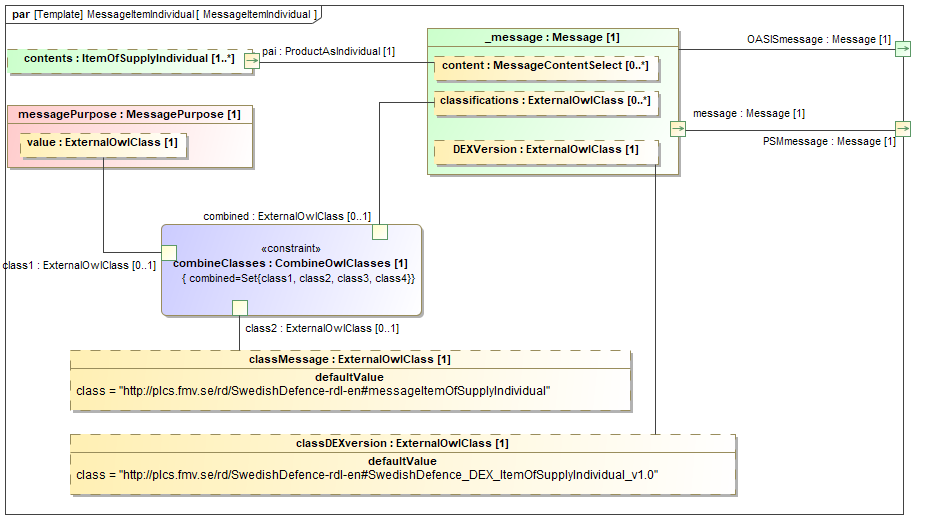Click the combineClasses constraint block name
The width and height of the screenshot is (928, 529).
tap(290, 263)
